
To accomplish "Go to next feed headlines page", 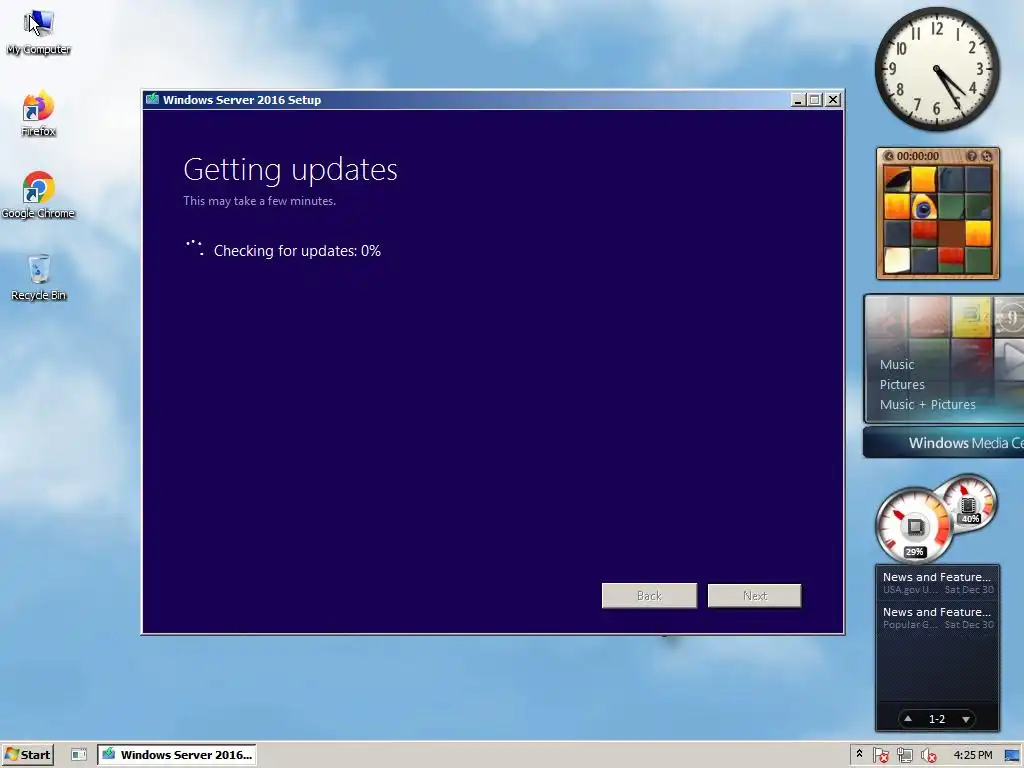I will point(965,719).
